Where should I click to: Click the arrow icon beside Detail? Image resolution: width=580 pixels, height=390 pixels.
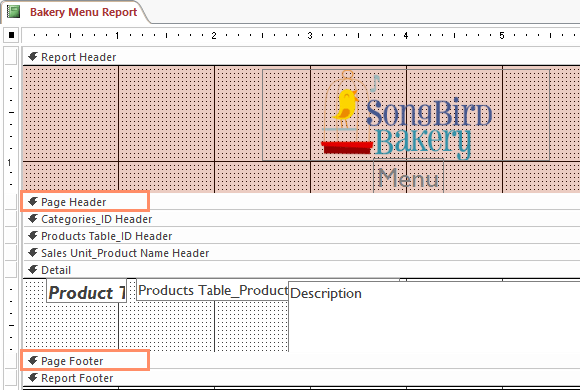[33, 269]
